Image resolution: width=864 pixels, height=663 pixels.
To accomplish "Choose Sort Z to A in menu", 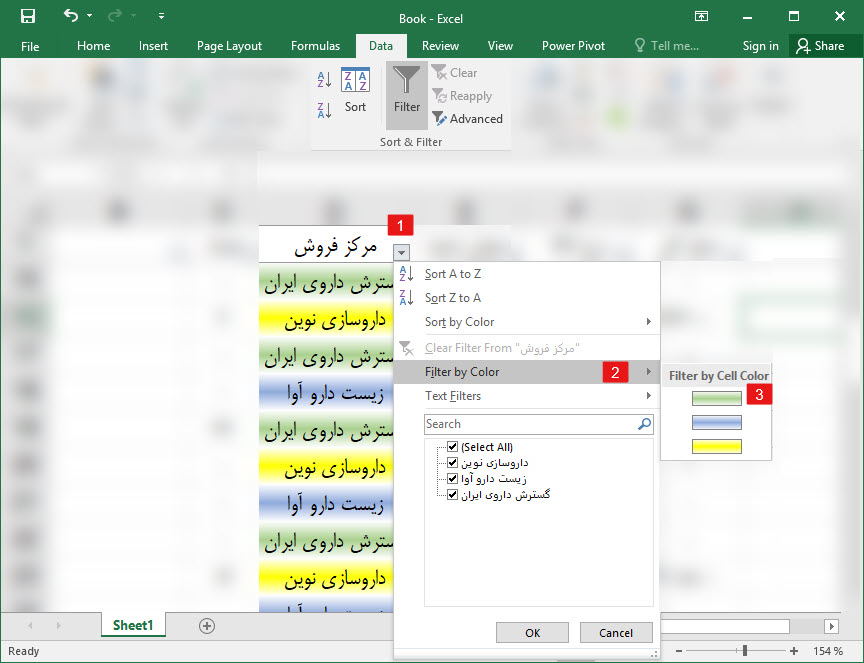I will [526, 298].
